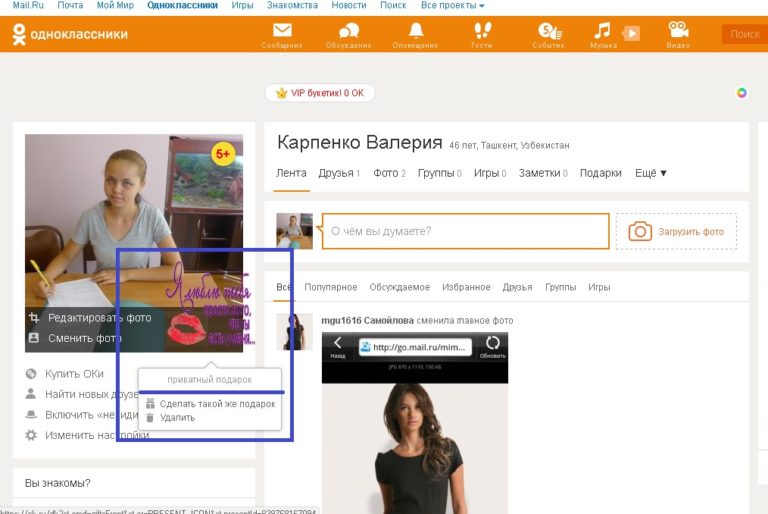Select the Избранное feed filter
768x514 pixels.
pos(466,287)
